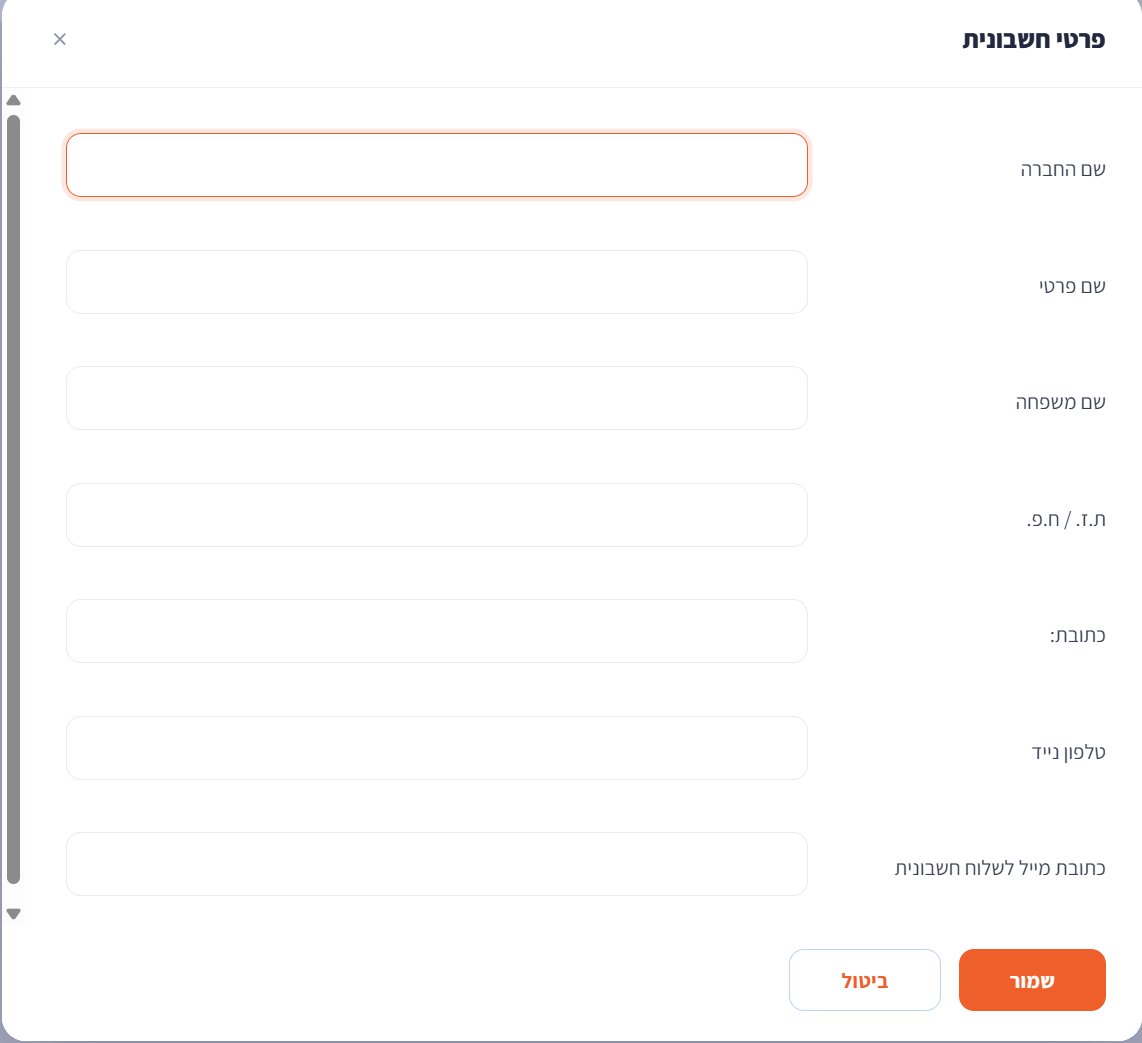This screenshot has width=1142, height=1043.
Task: Focus the ת.ז. / ח.פ. input field
Action: (437, 515)
